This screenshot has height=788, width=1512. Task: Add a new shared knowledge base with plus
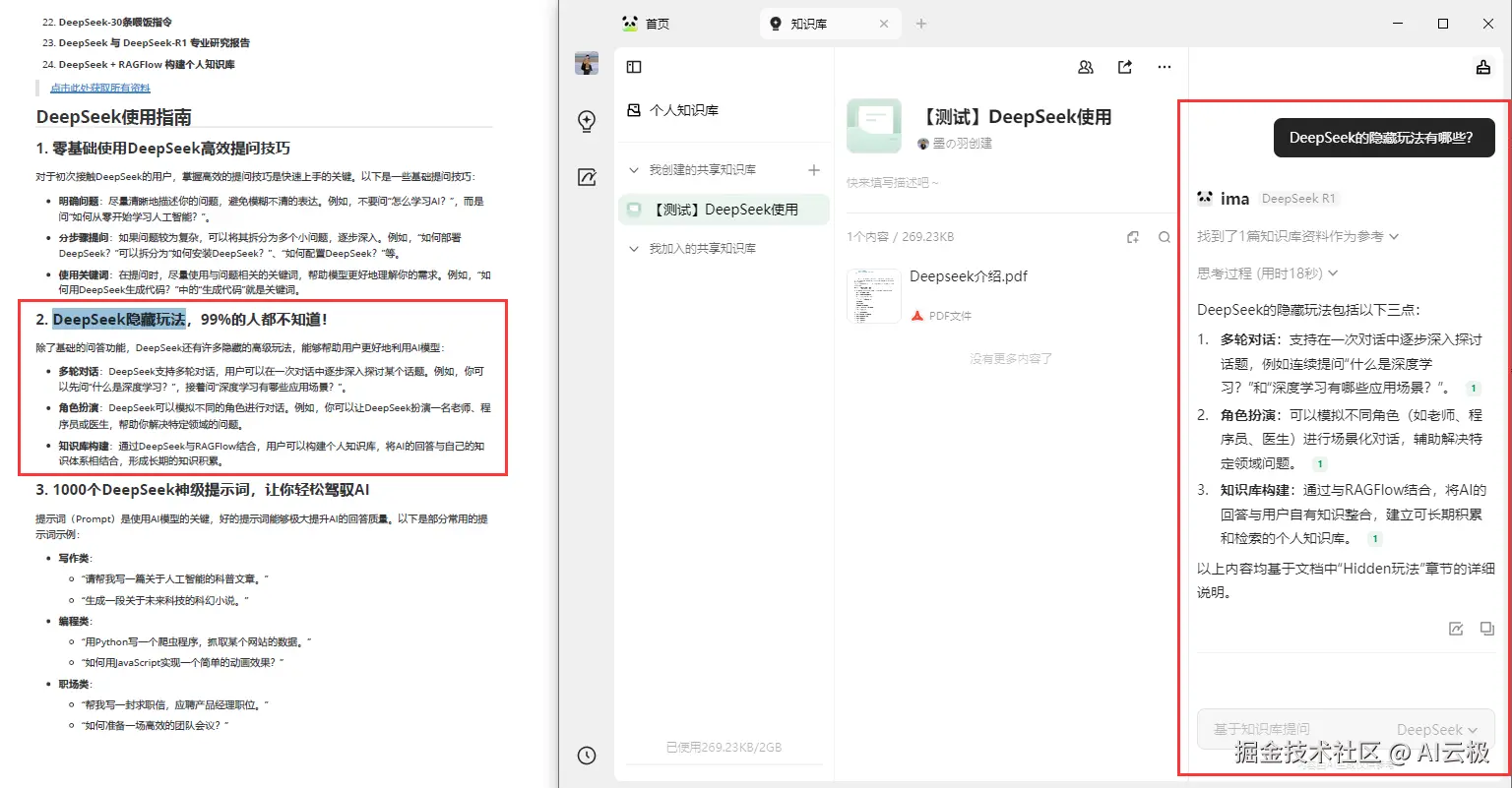[x=814, y=170]
